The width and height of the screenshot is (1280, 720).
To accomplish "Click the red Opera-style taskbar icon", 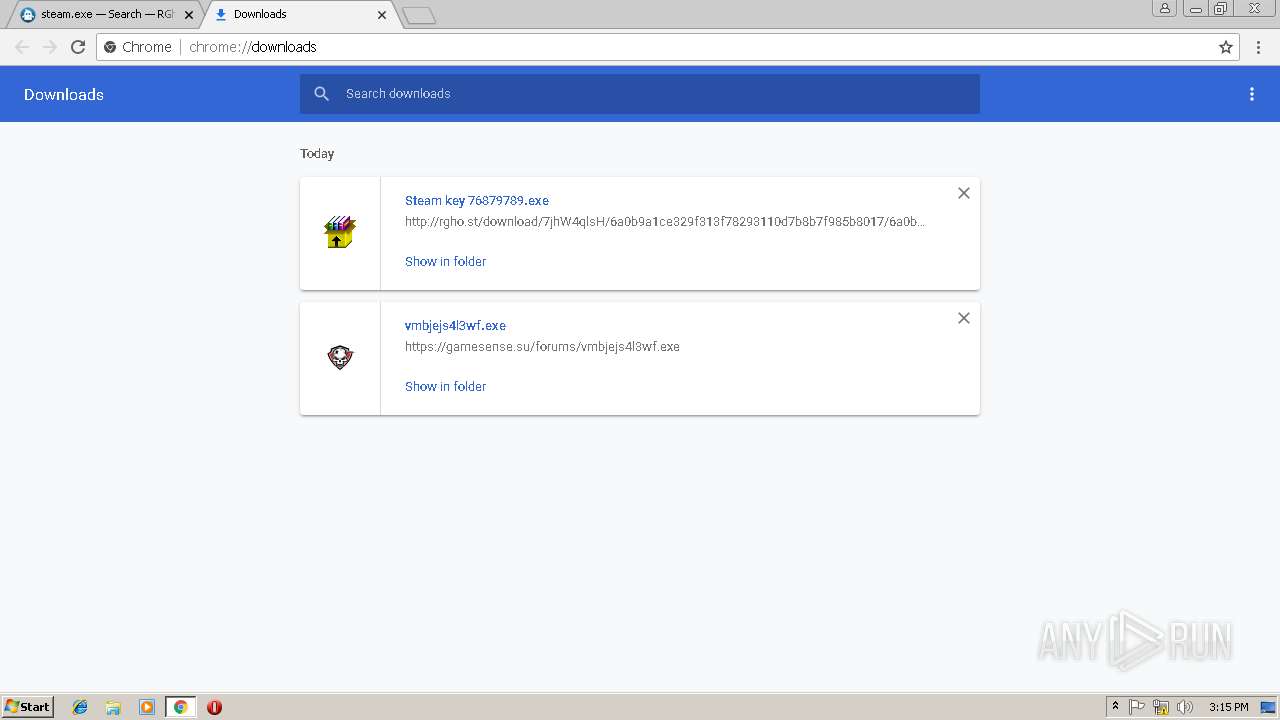I will coord(214,707).
